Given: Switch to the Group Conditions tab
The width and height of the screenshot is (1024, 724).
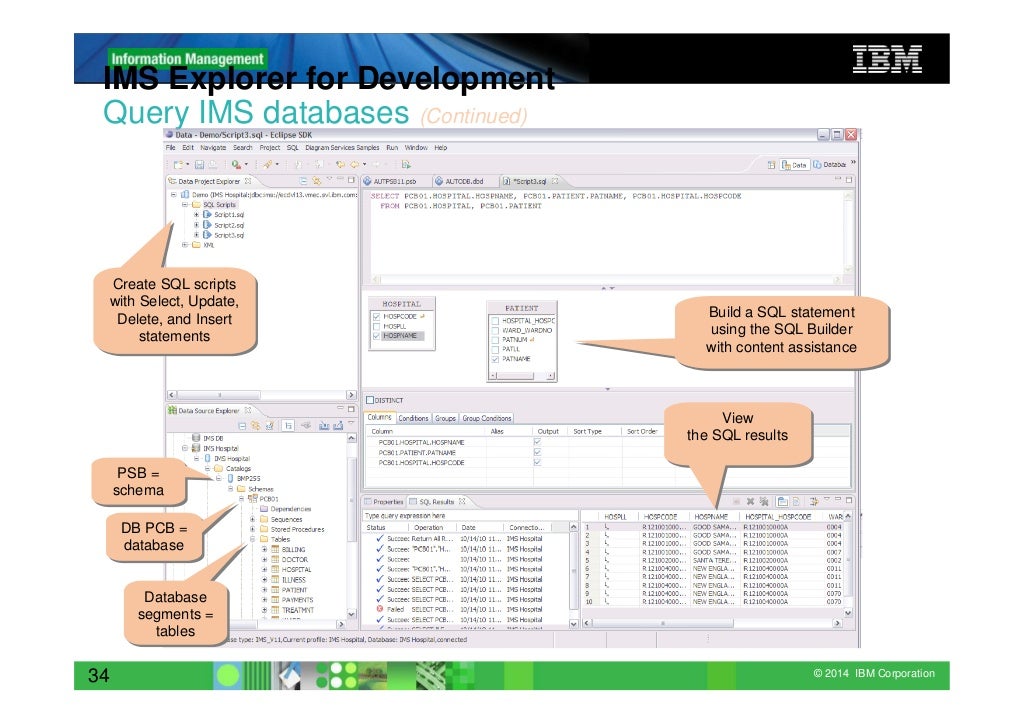Looking at the screenshot, I should pos(487,418).
